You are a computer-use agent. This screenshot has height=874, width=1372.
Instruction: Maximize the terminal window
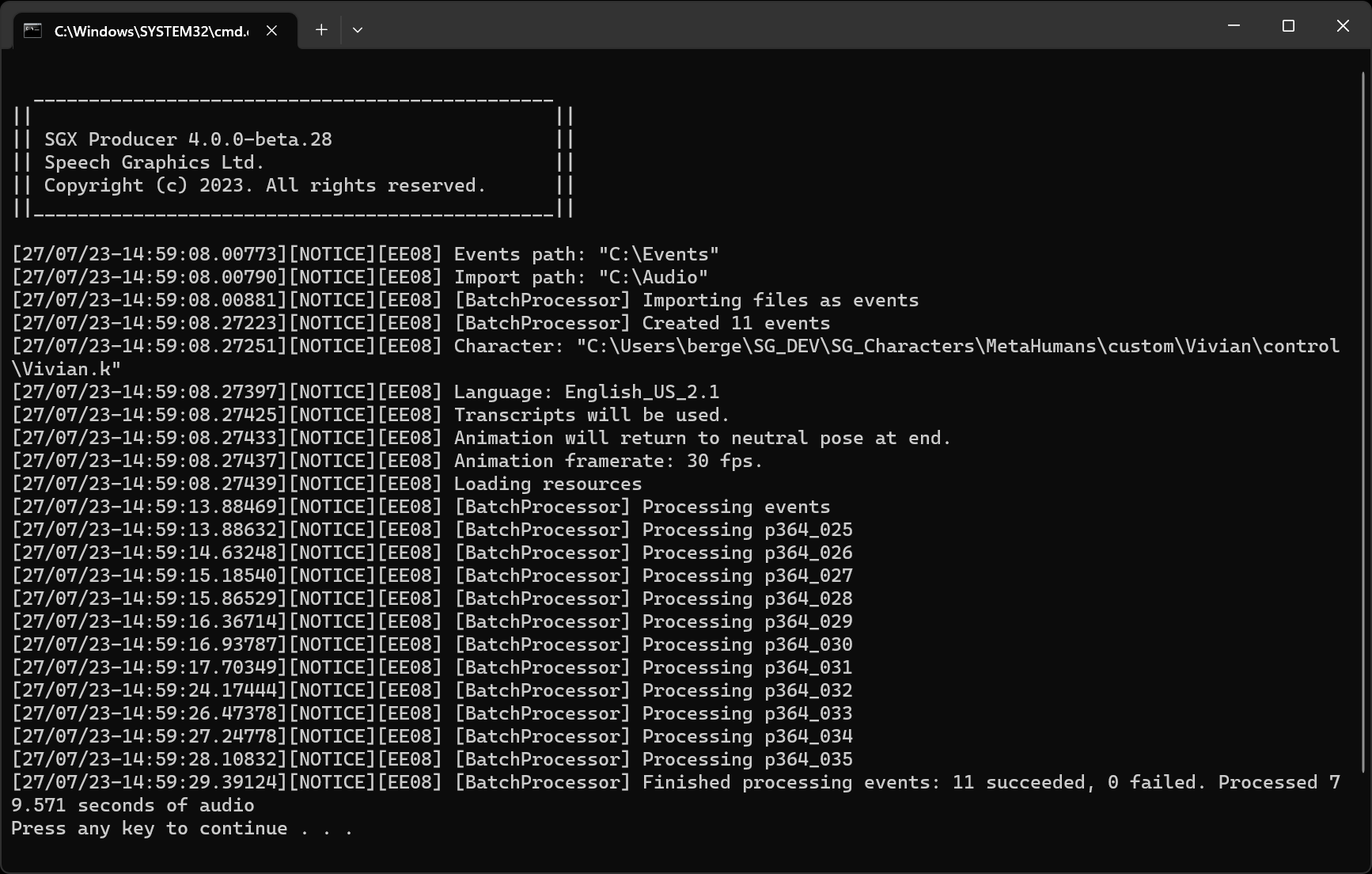1288,26
